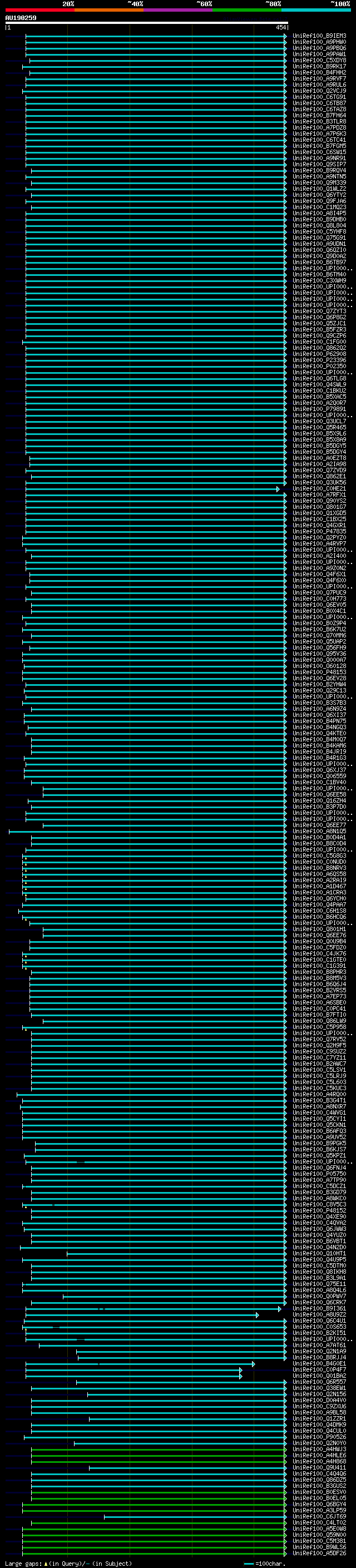Open hit UniRef100_C0P4F7
The width and height of the screenshot is (356, 1568).
tap(319, 1369)
